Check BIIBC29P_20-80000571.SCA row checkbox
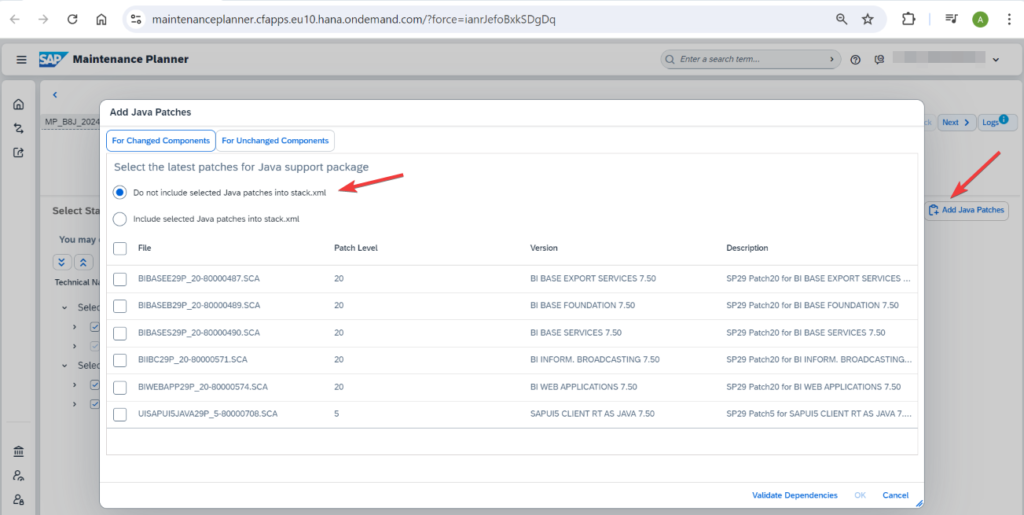The height and width of the screenshot is (515, 1024). click(120, 360)
